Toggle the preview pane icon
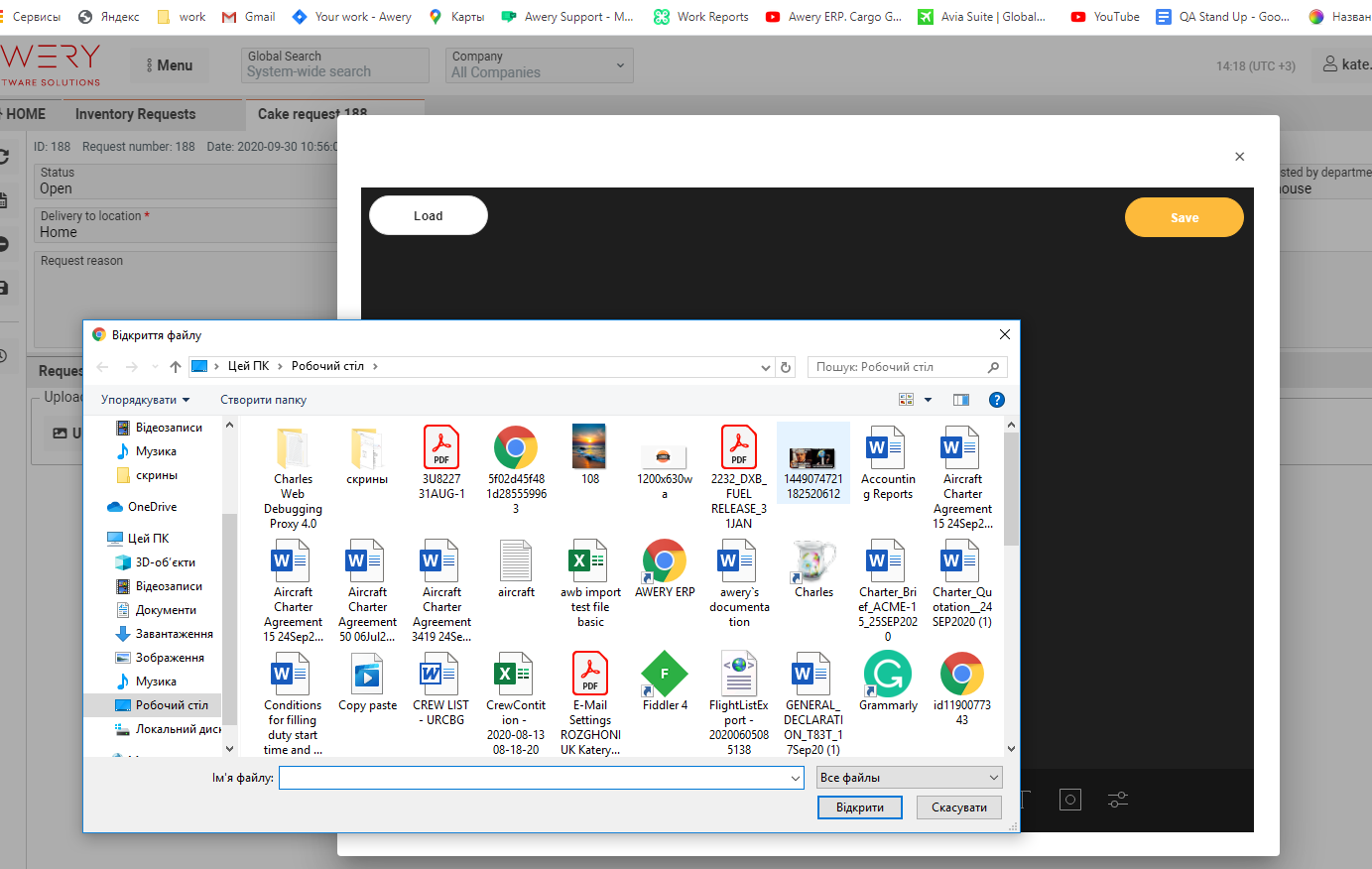Viewport: 1372px width, 869px height. pos(960,400)
